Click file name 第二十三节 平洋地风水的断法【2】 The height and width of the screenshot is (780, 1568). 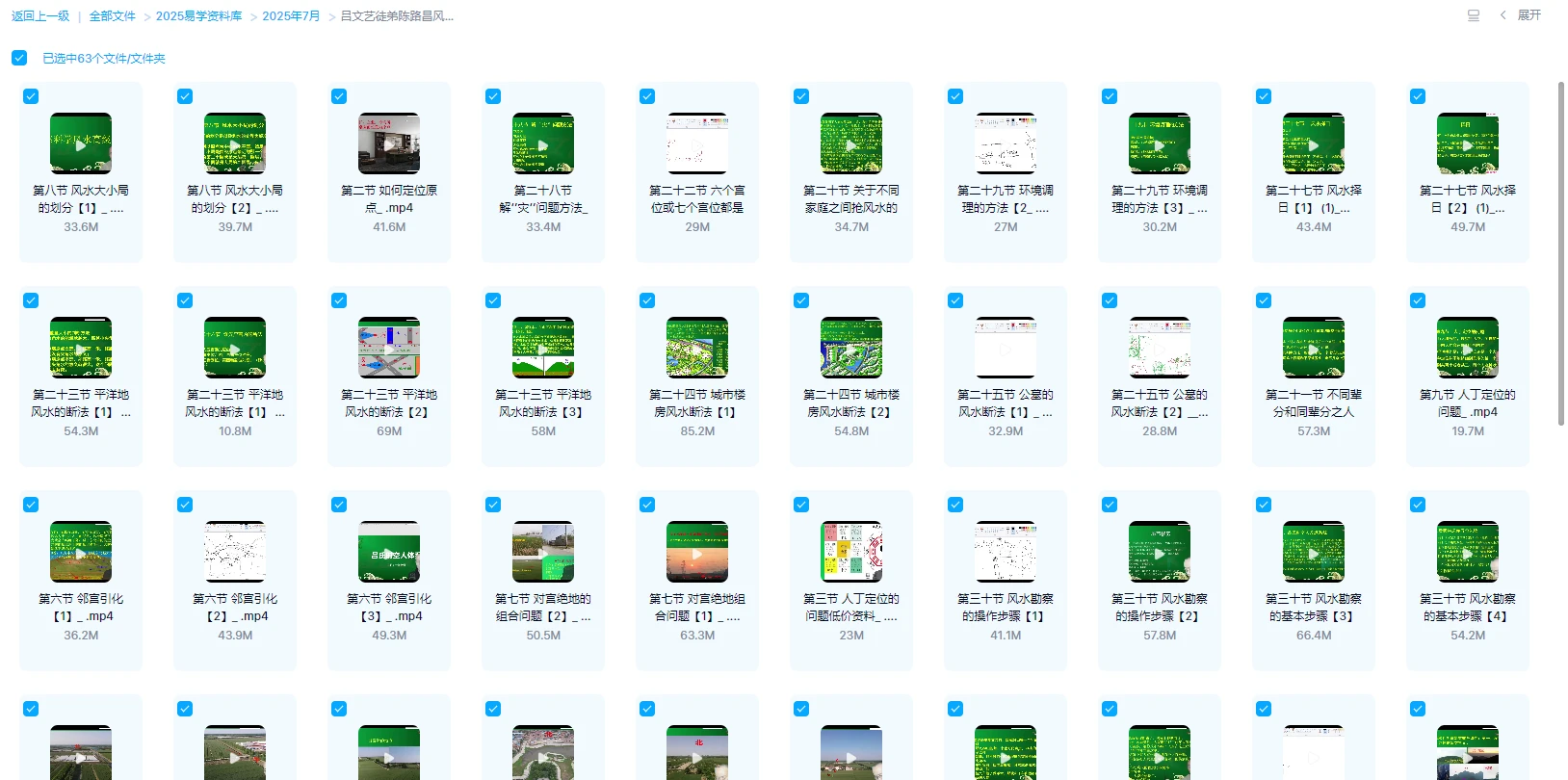point(389,403)
